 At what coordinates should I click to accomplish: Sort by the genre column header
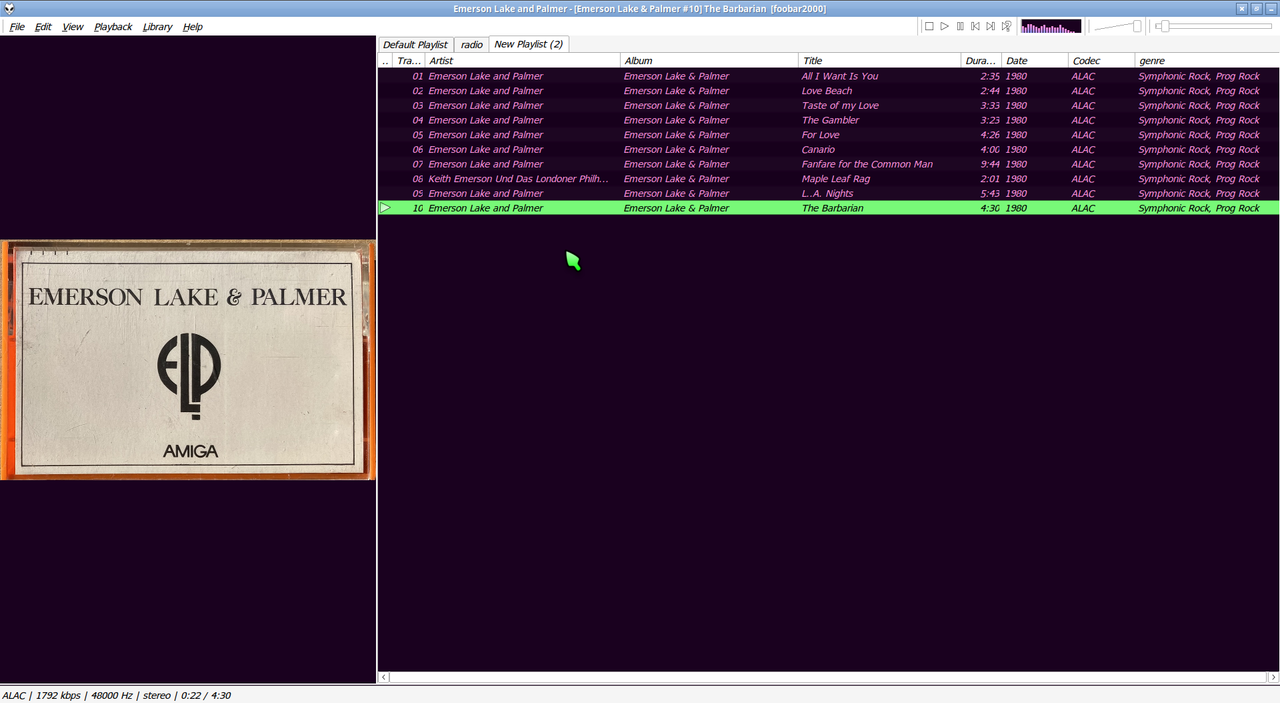click(x=1207, y=61)
